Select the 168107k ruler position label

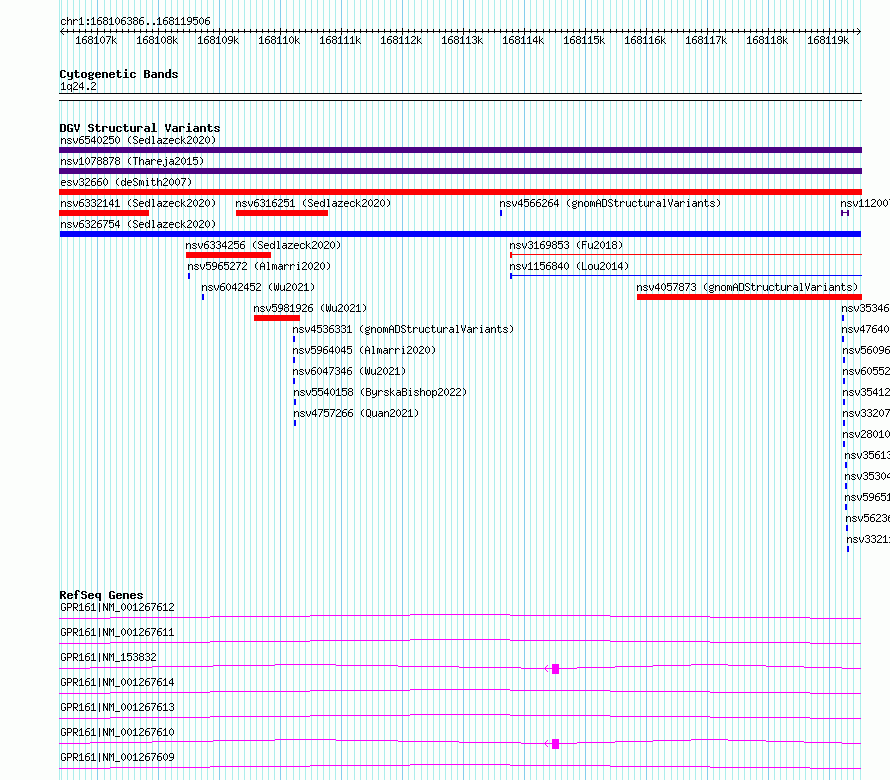click(x=96, y=40)
